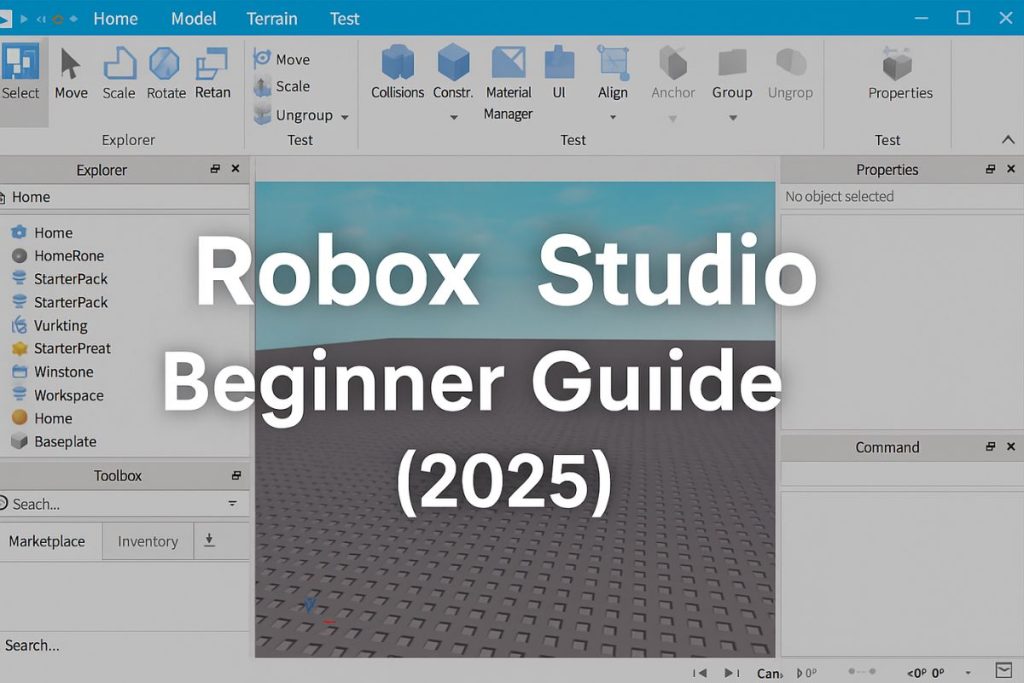Expand the Ungroup dropdown arrow
The width and height of the screenshot is (1024, 683).
tap(345, 117)
